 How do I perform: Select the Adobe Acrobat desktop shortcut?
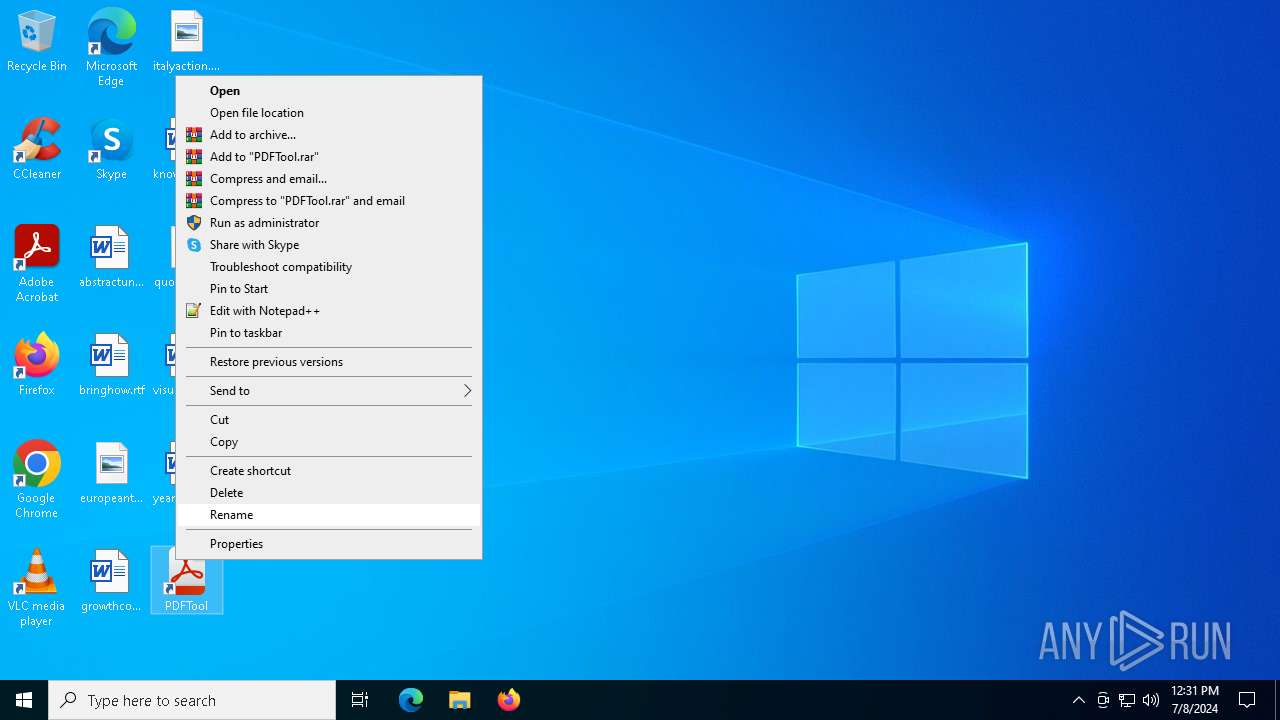click(37, 264)
